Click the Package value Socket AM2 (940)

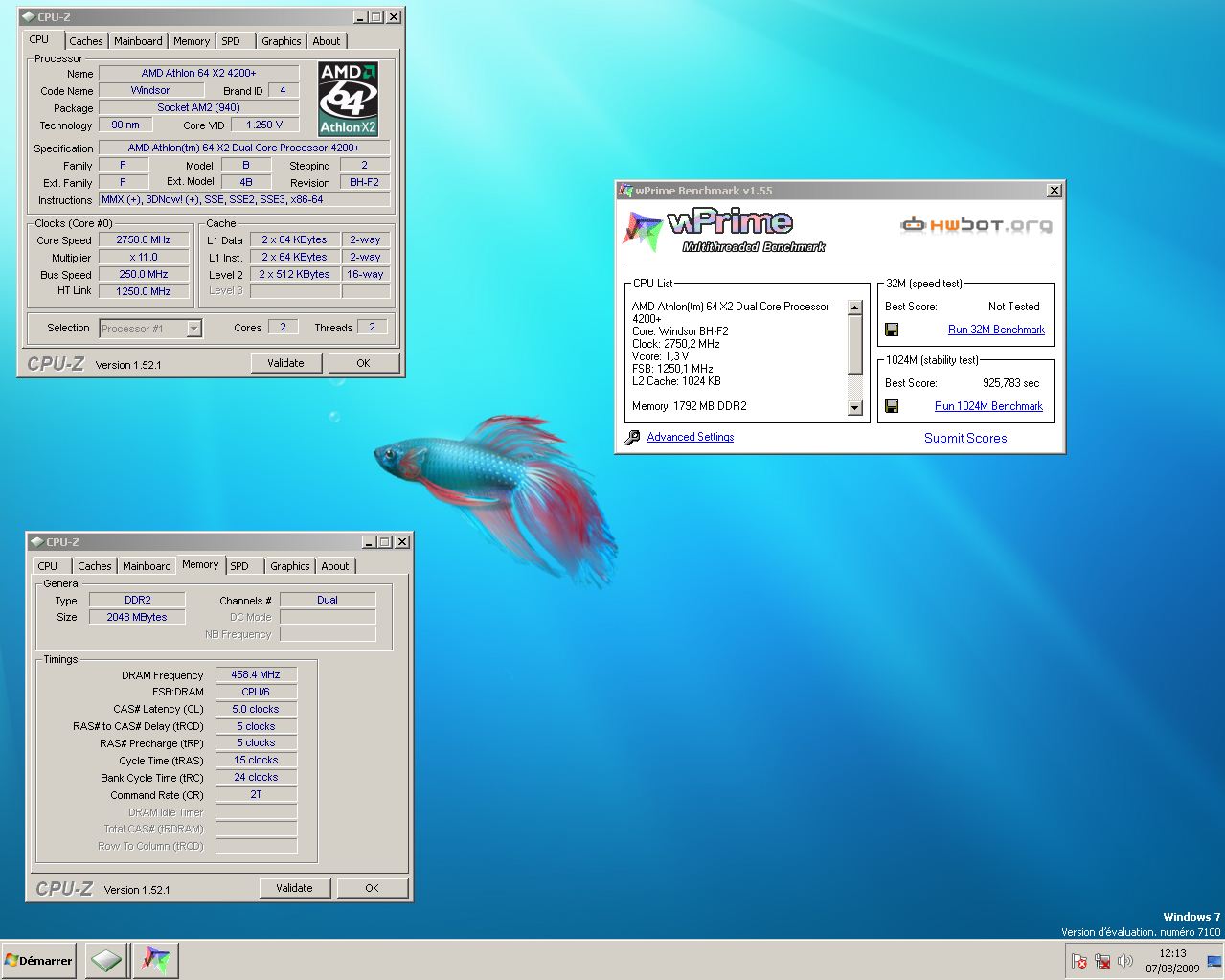tap(199, 107)
